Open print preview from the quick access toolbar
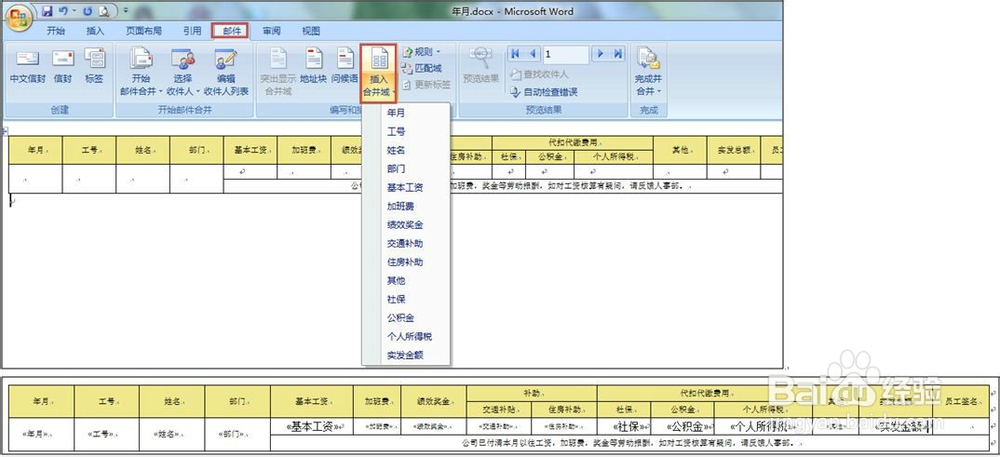1000x457 pixels. 103,11
